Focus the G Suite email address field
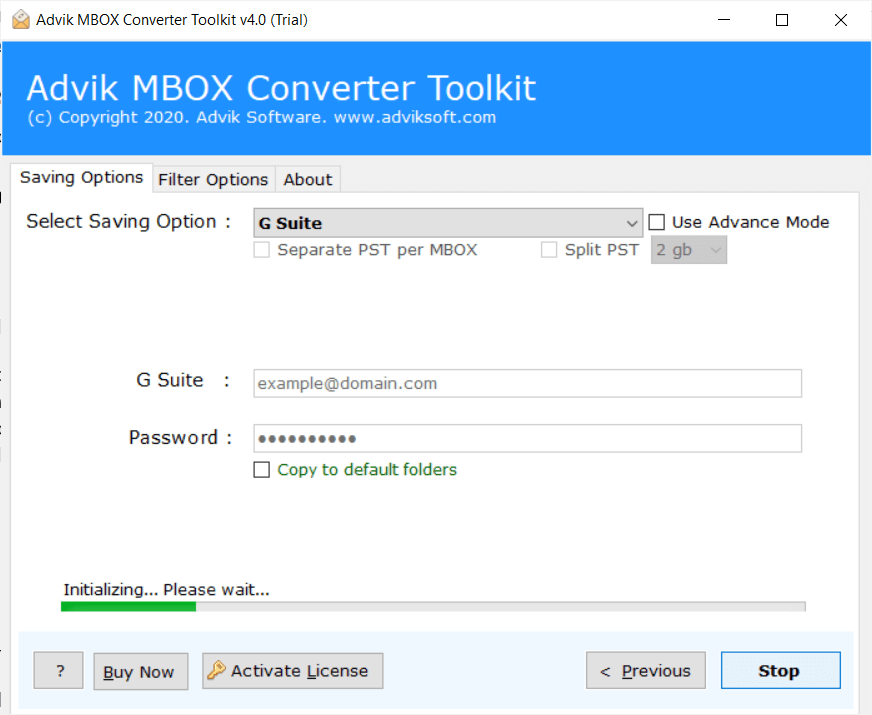The height and width of the screenshot is (715, 872). (x=527, y=383)
